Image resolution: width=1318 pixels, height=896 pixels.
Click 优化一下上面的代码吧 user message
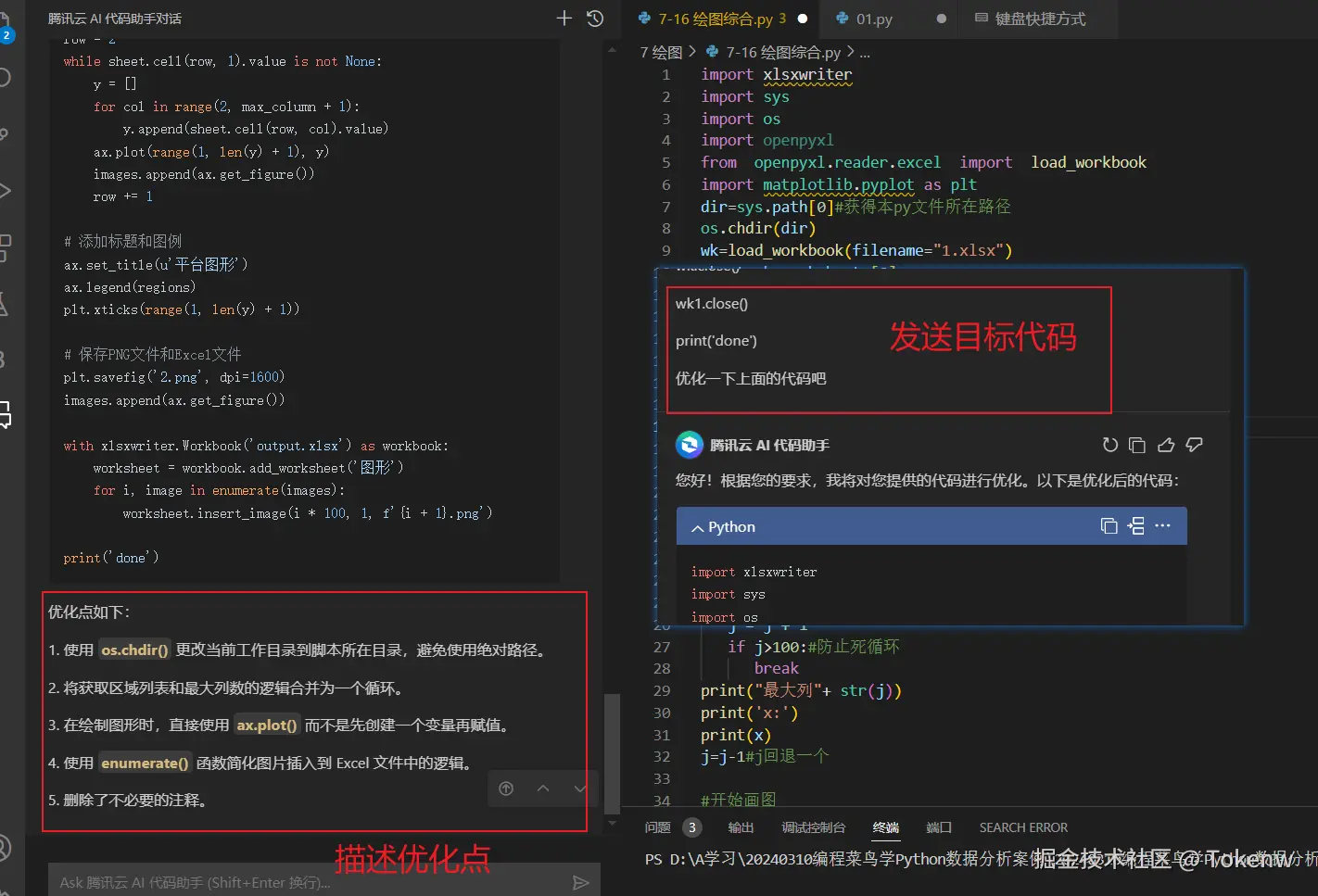pyautogui.click(x=751, y=378)
